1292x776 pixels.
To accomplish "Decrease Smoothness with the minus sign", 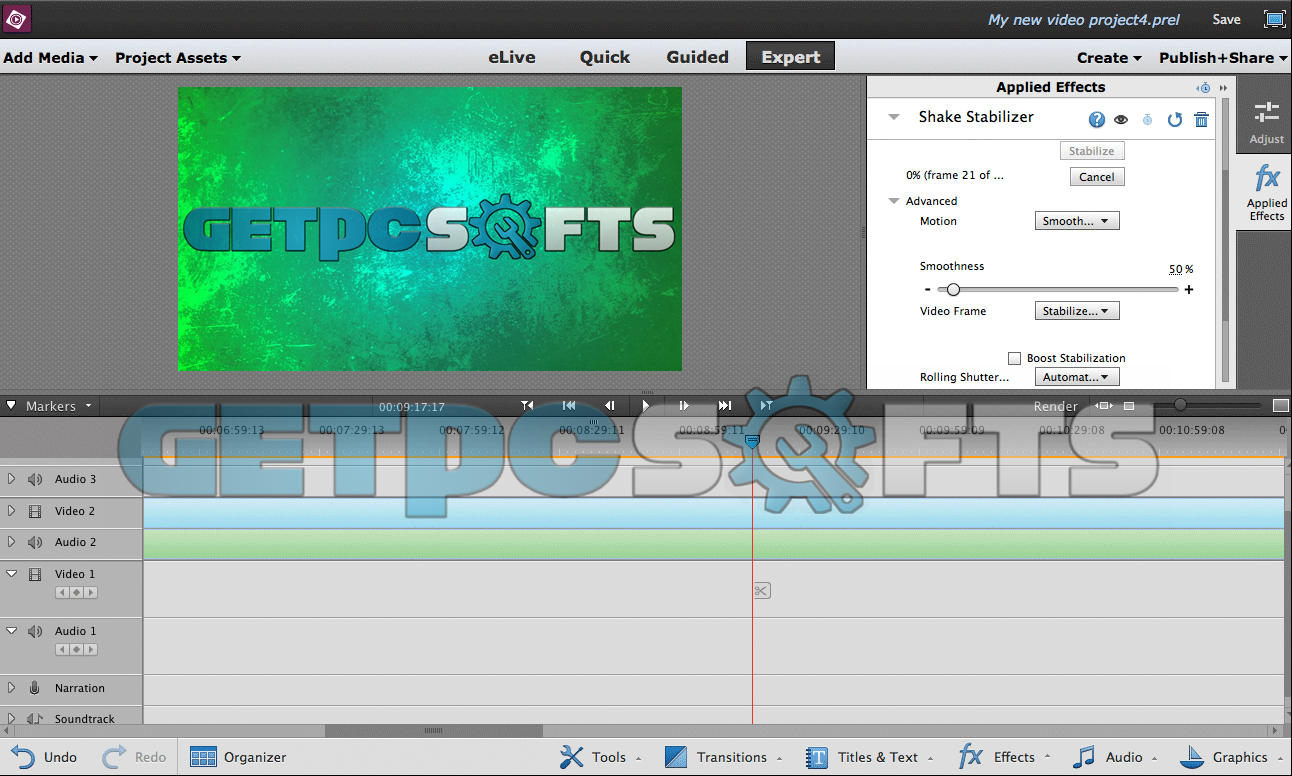I will point(928,290).
